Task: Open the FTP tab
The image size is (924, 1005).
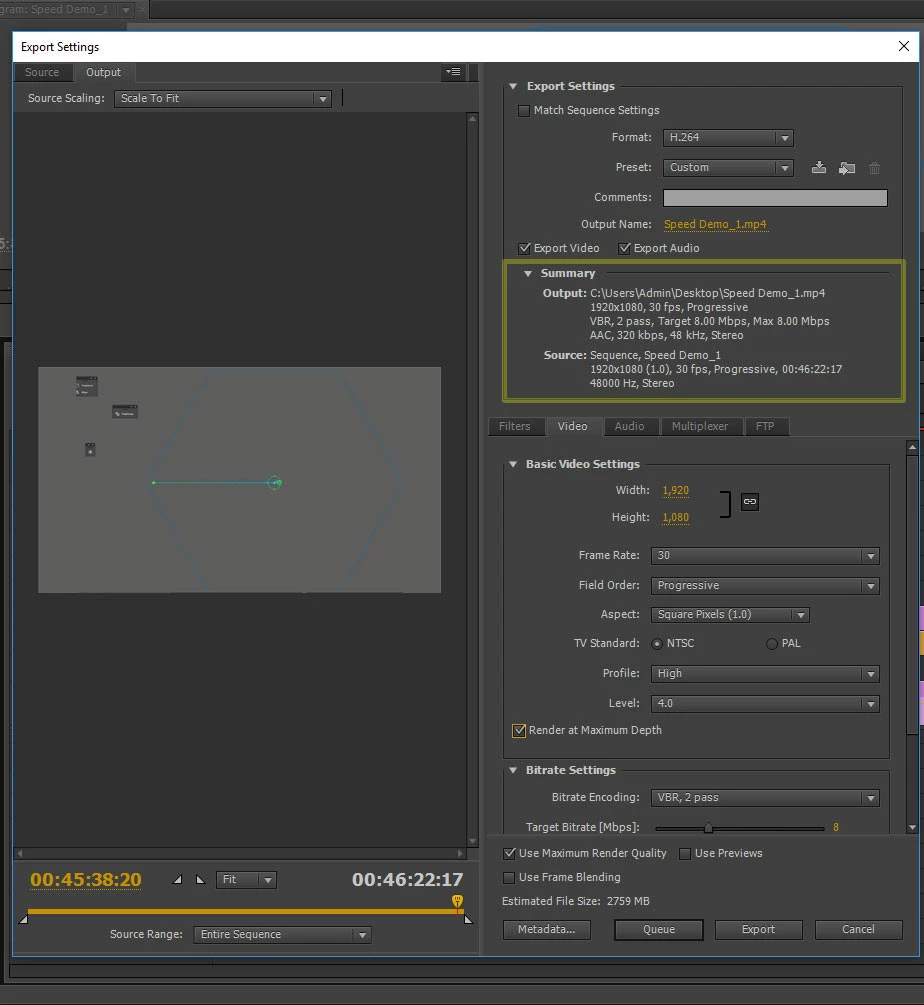Action: [x=766, y=426]
